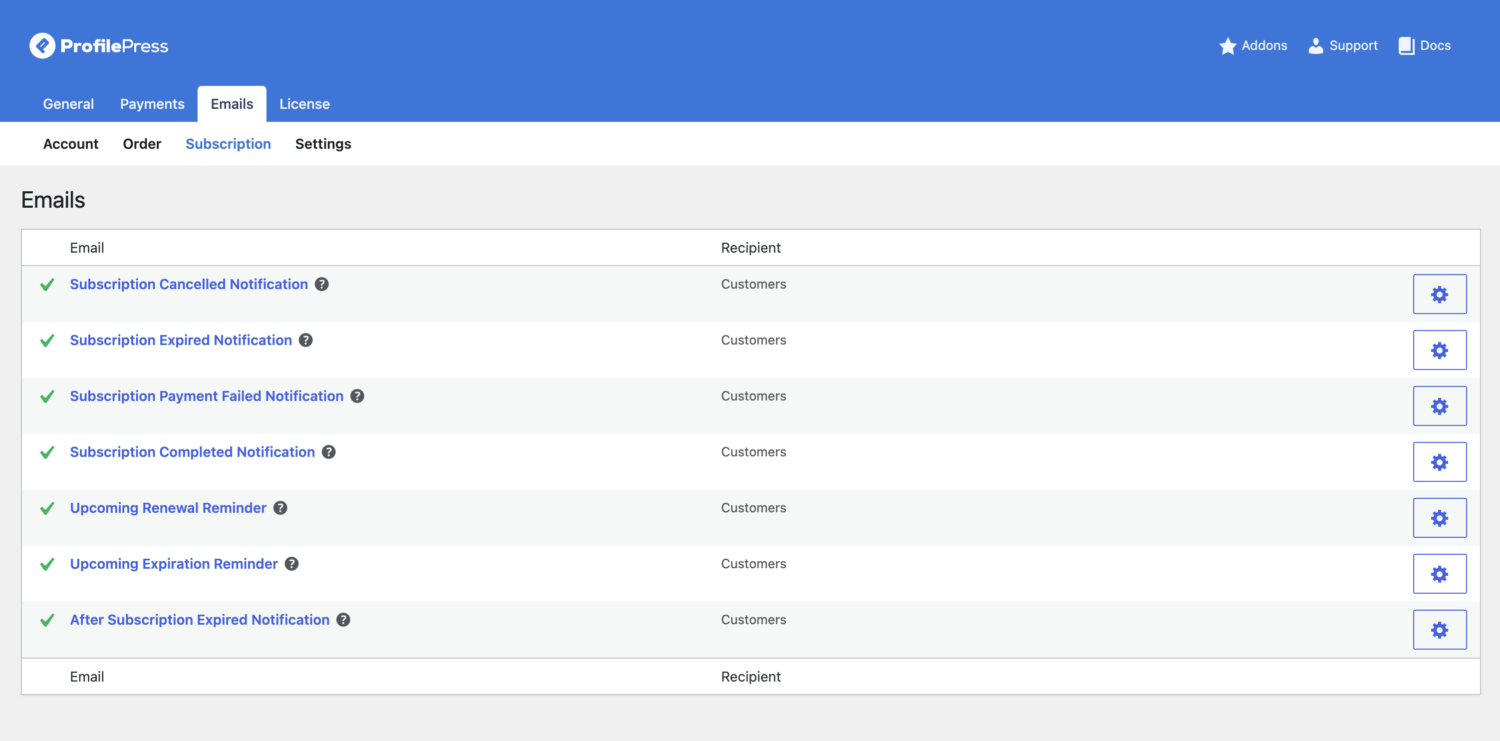Switch to the License tab
1500x741 pixels.
point(304,104)
